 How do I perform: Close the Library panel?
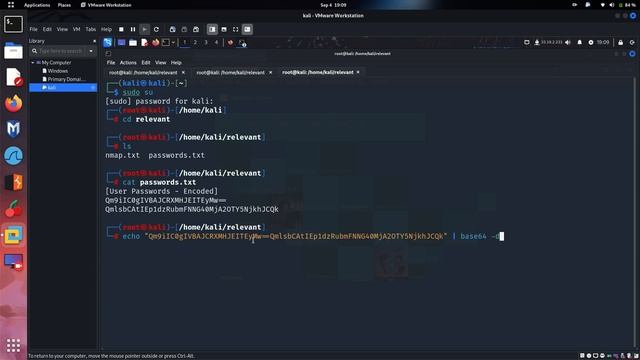pyautogui.click(x=94, y=41)
